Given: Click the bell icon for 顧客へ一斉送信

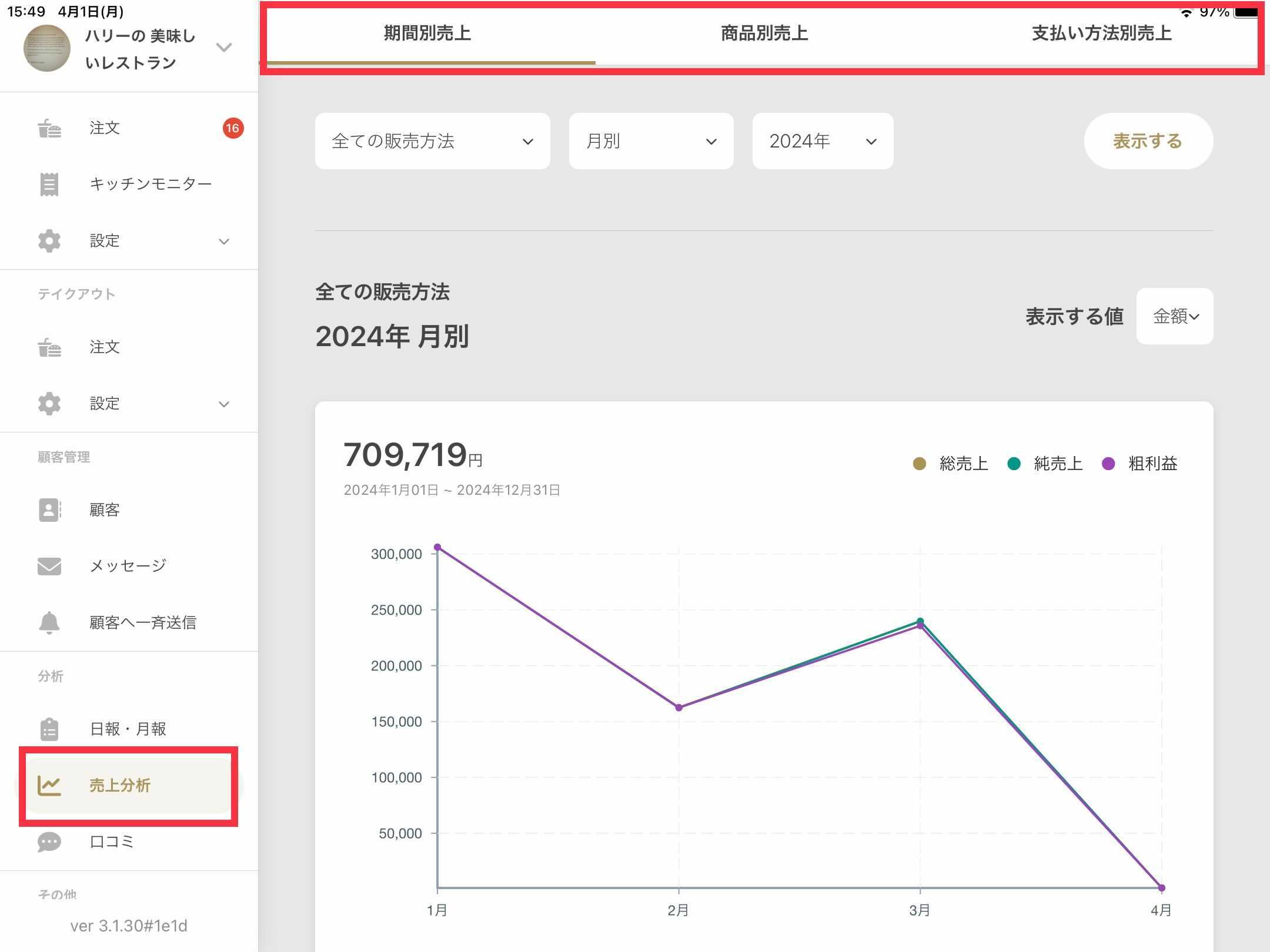Looking at the screenshot, I should point(49,623).
